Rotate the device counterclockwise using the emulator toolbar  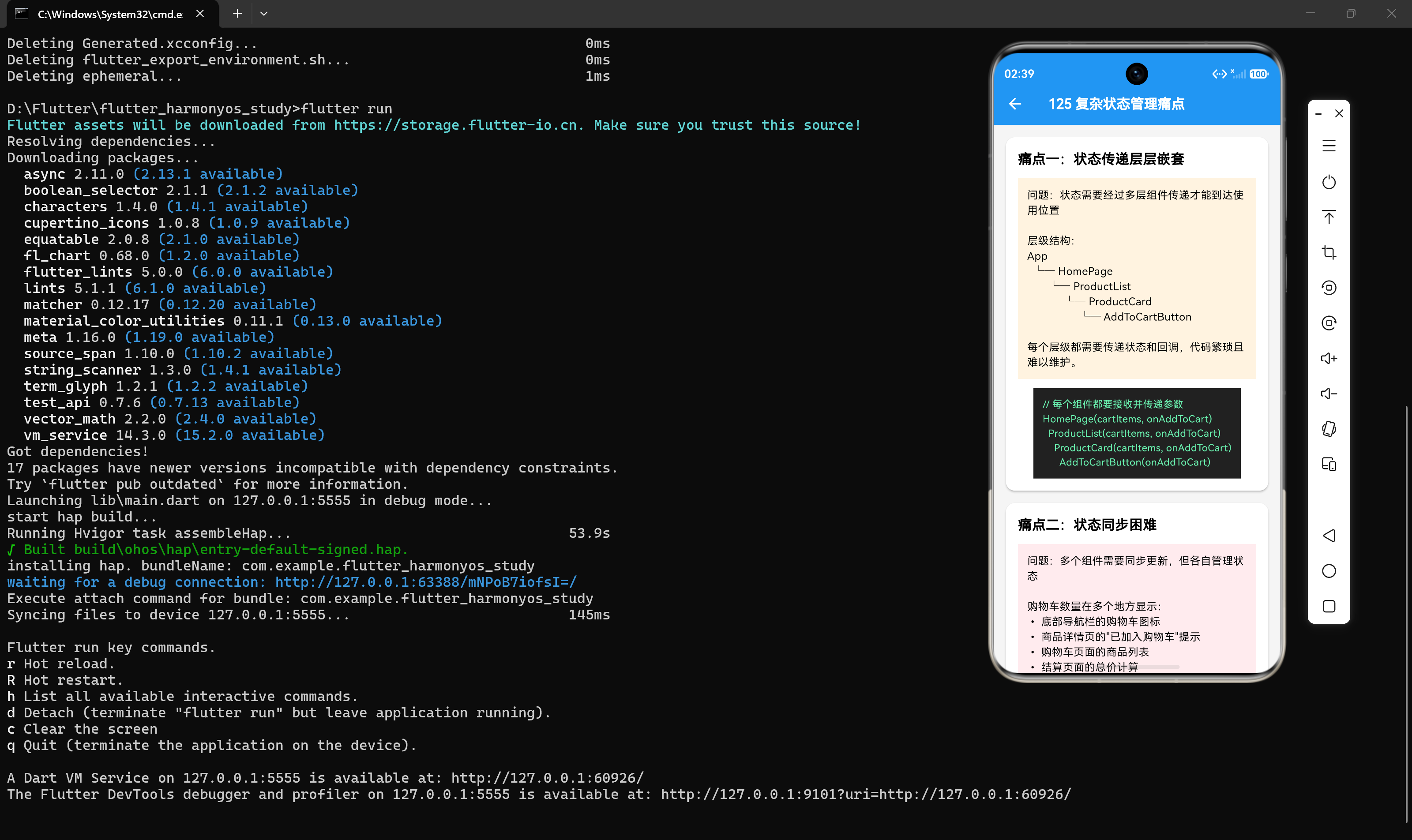click(1329, 288)
